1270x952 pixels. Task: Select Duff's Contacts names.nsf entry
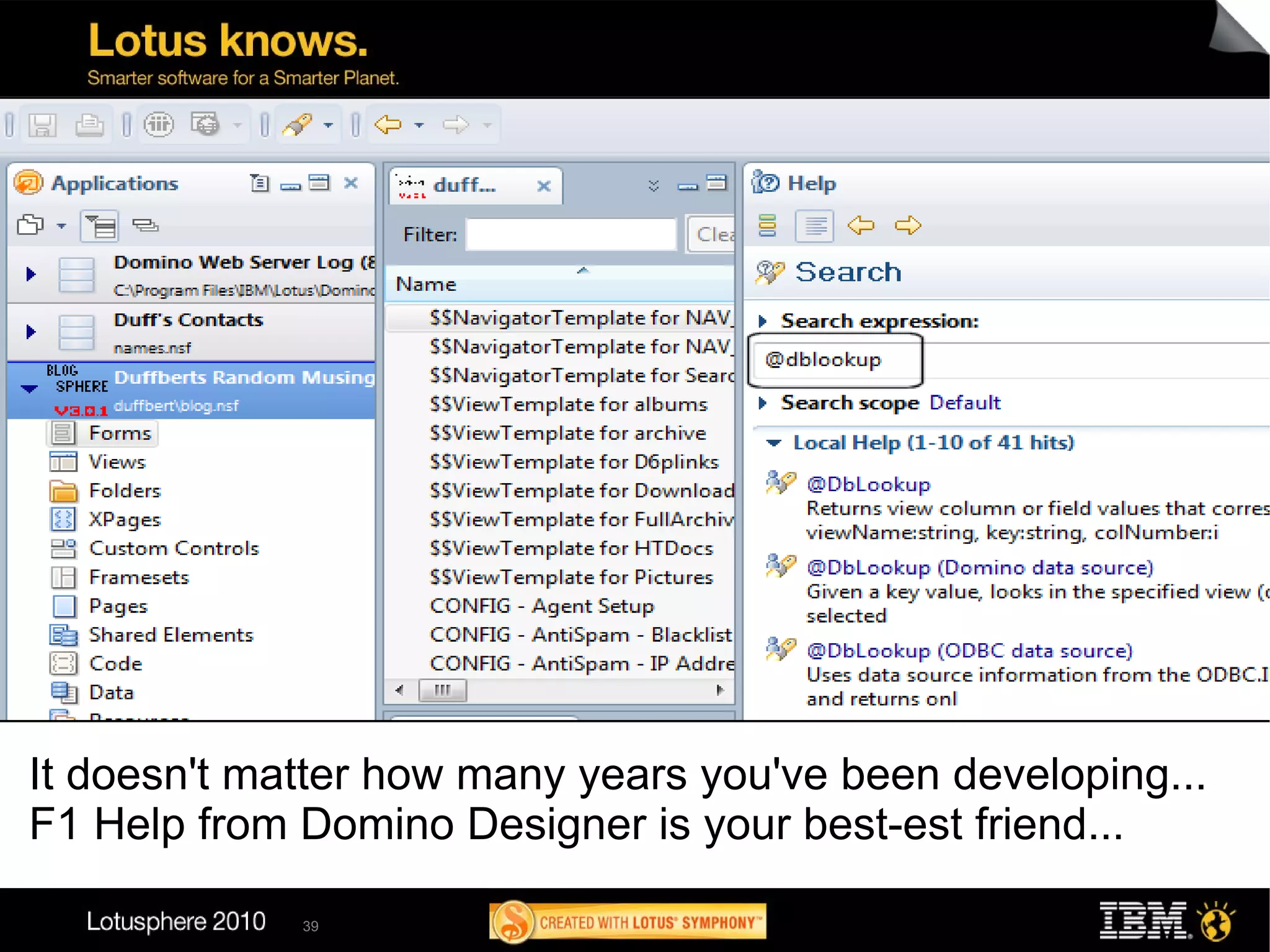[x=191, y=332]
